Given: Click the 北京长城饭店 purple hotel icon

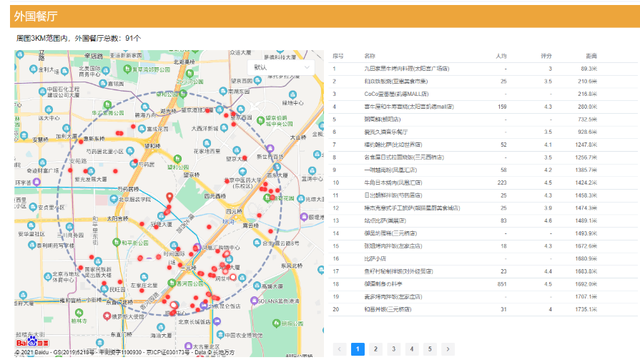Looking at the screenshot, I should [x=217, y=322].
